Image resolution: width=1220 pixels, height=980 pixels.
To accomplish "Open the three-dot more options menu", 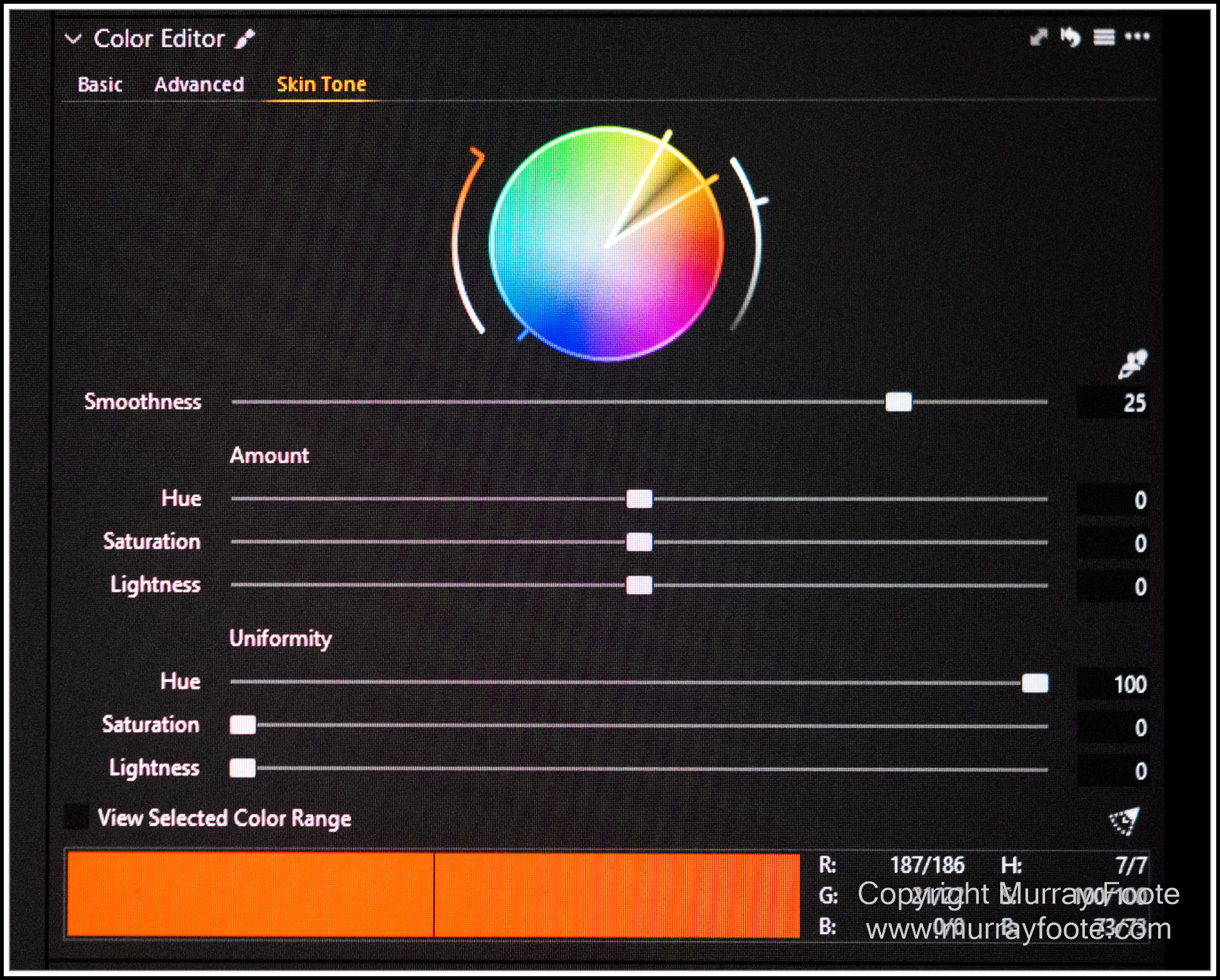I will click(x=1137, y=37).
